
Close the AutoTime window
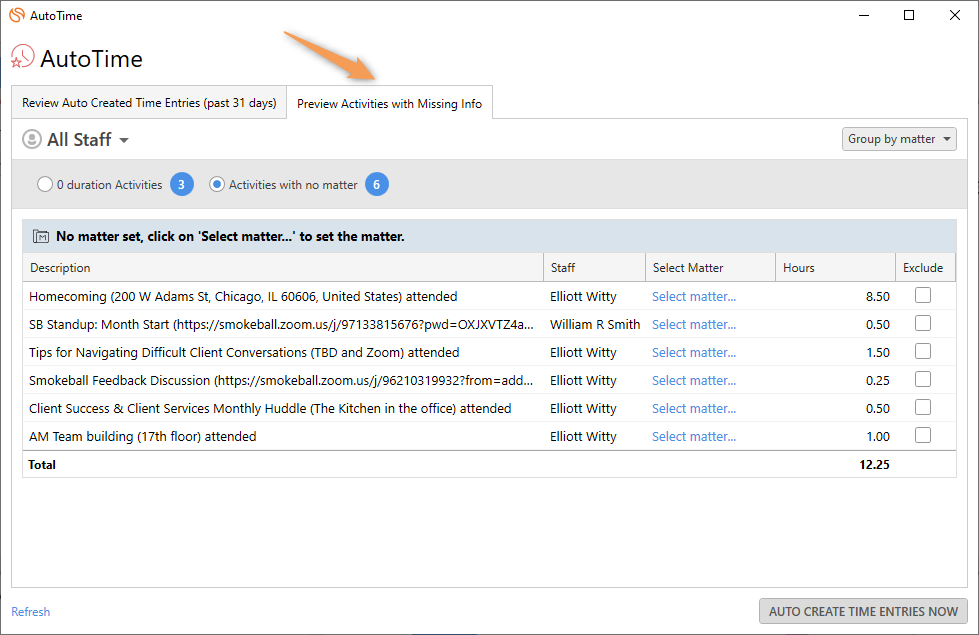[x=955, y=16]
